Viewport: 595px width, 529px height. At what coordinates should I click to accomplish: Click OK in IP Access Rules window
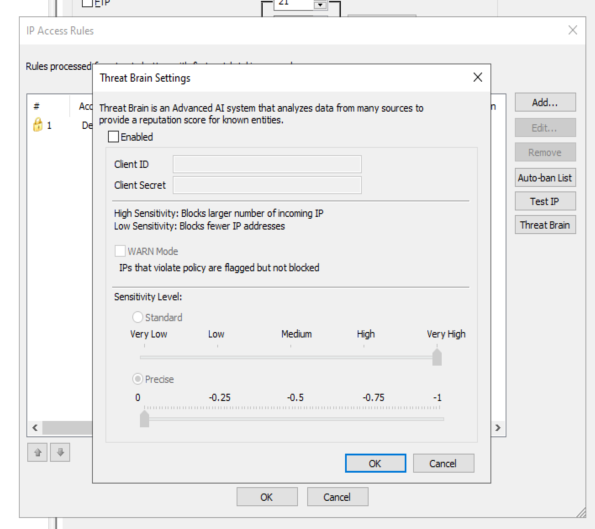click(267, 497)
